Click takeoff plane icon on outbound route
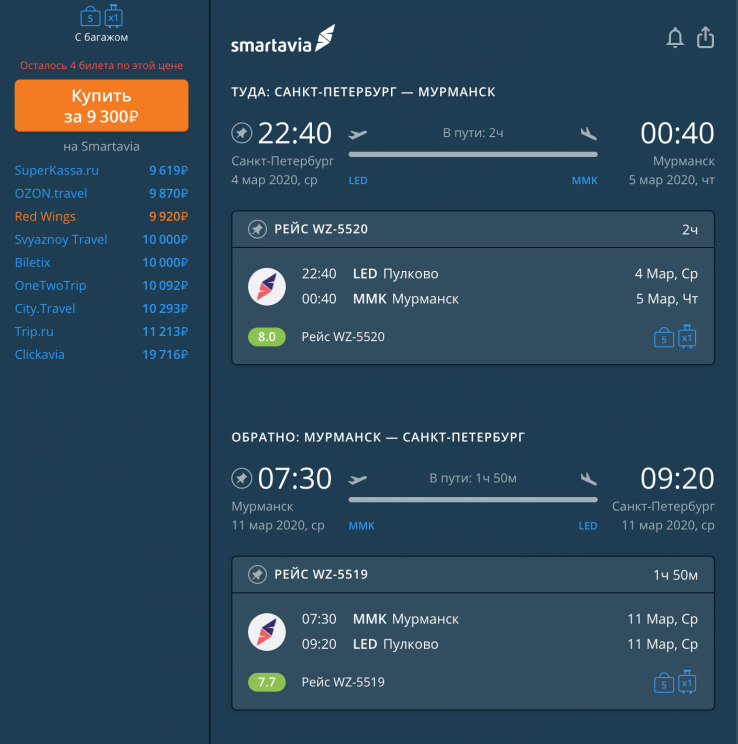The height and width of the screenshot is (744, 738). point(357,134)
